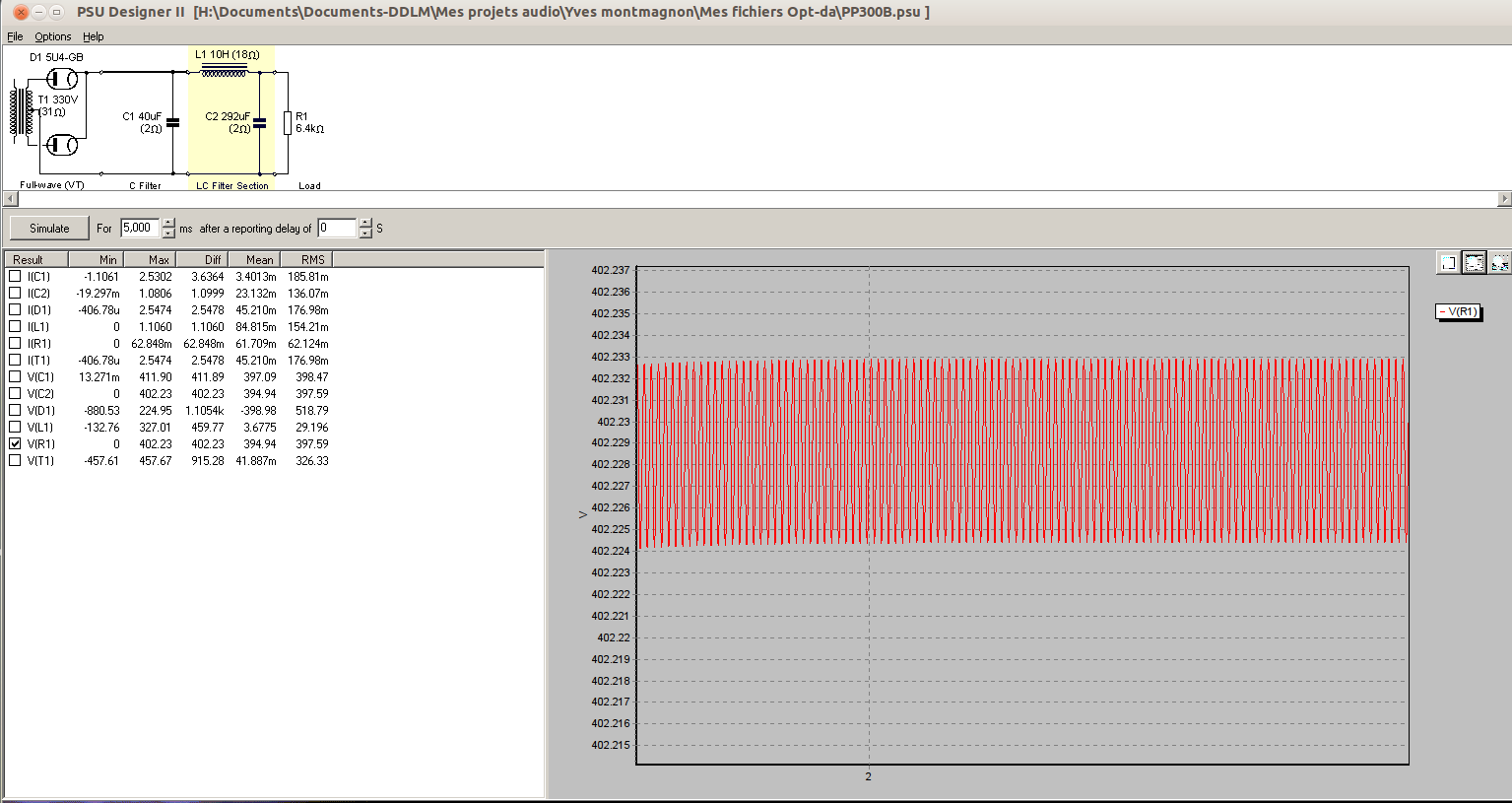The height and width of the screenshot is (803, 1512).
Task: Enable the I(D1) trace checkbox
Action: 15,309
